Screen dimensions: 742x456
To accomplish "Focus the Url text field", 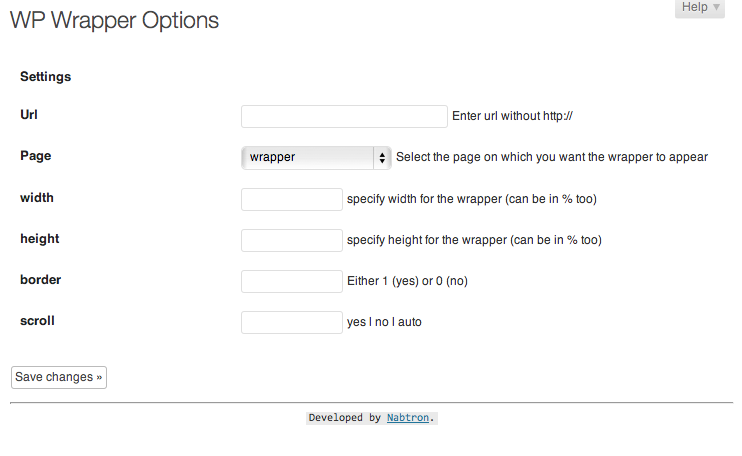I will click(x=344, y=116).
